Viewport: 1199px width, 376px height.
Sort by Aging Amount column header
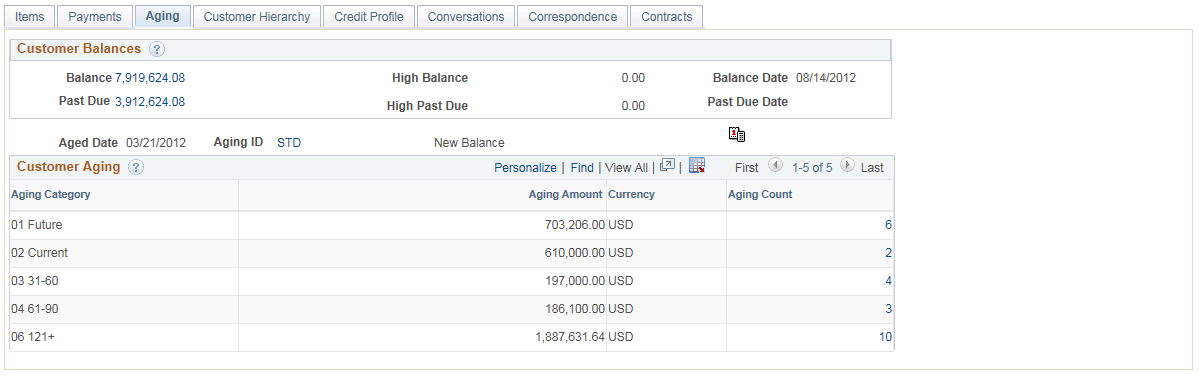point(566,194)
